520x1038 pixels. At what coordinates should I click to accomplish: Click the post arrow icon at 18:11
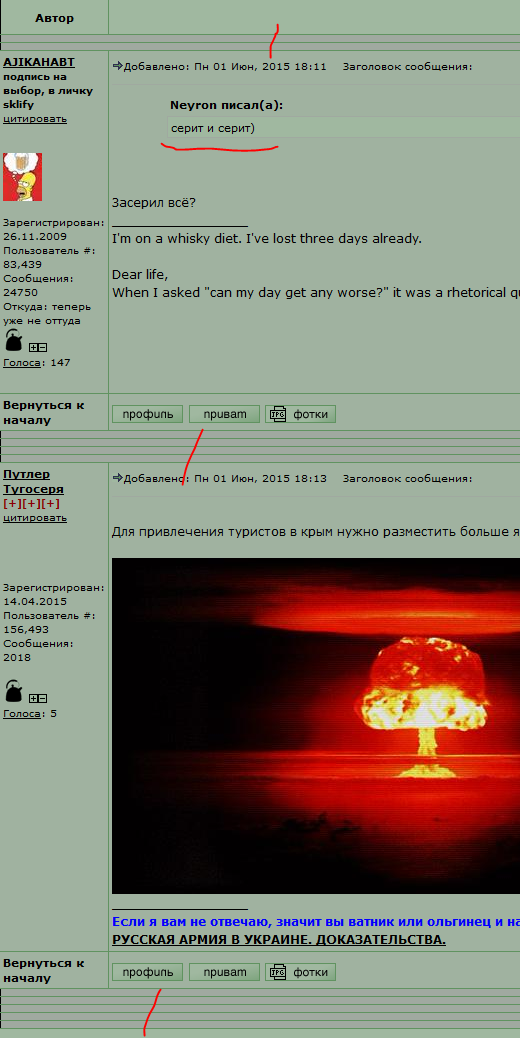tap(118, 66)
